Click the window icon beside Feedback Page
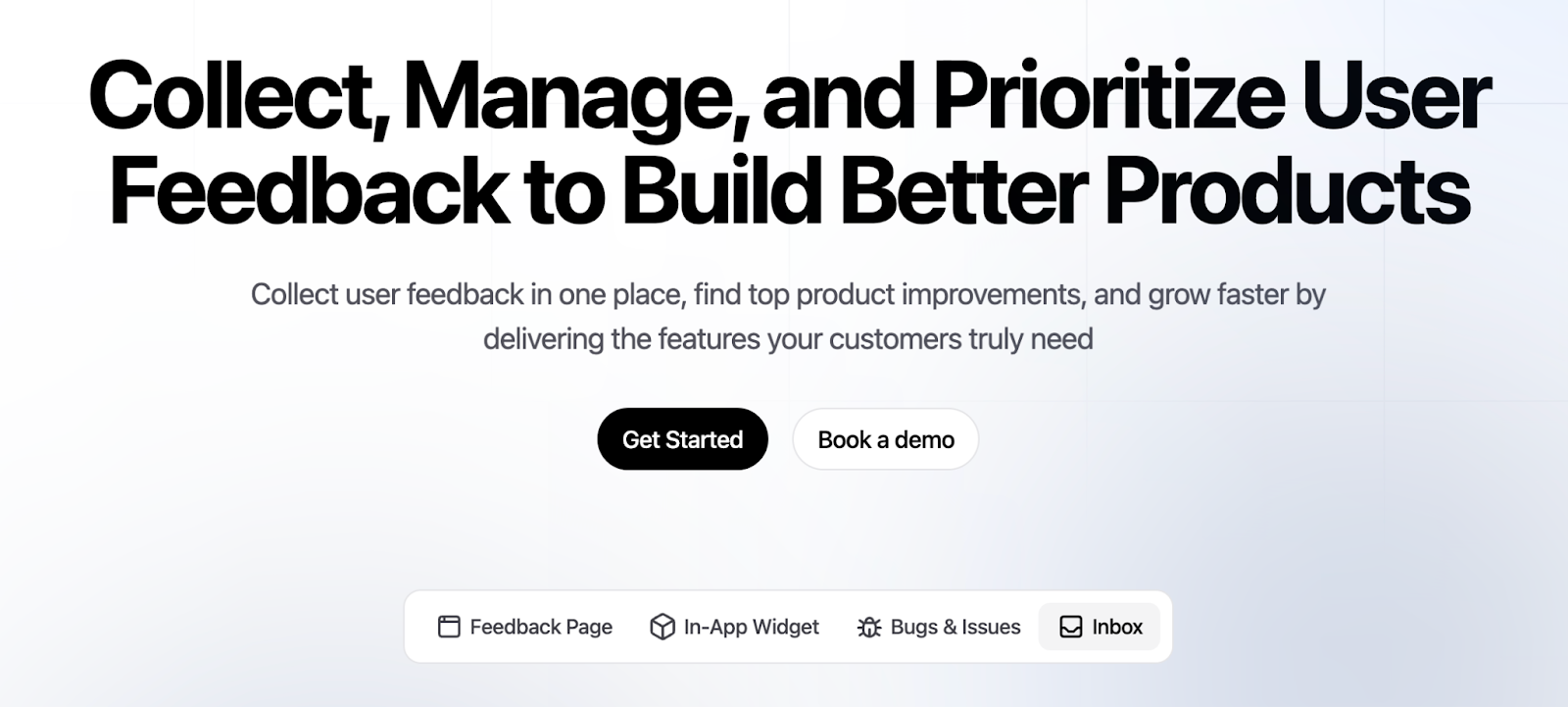Screen dimensions: 1568x707 449,627
